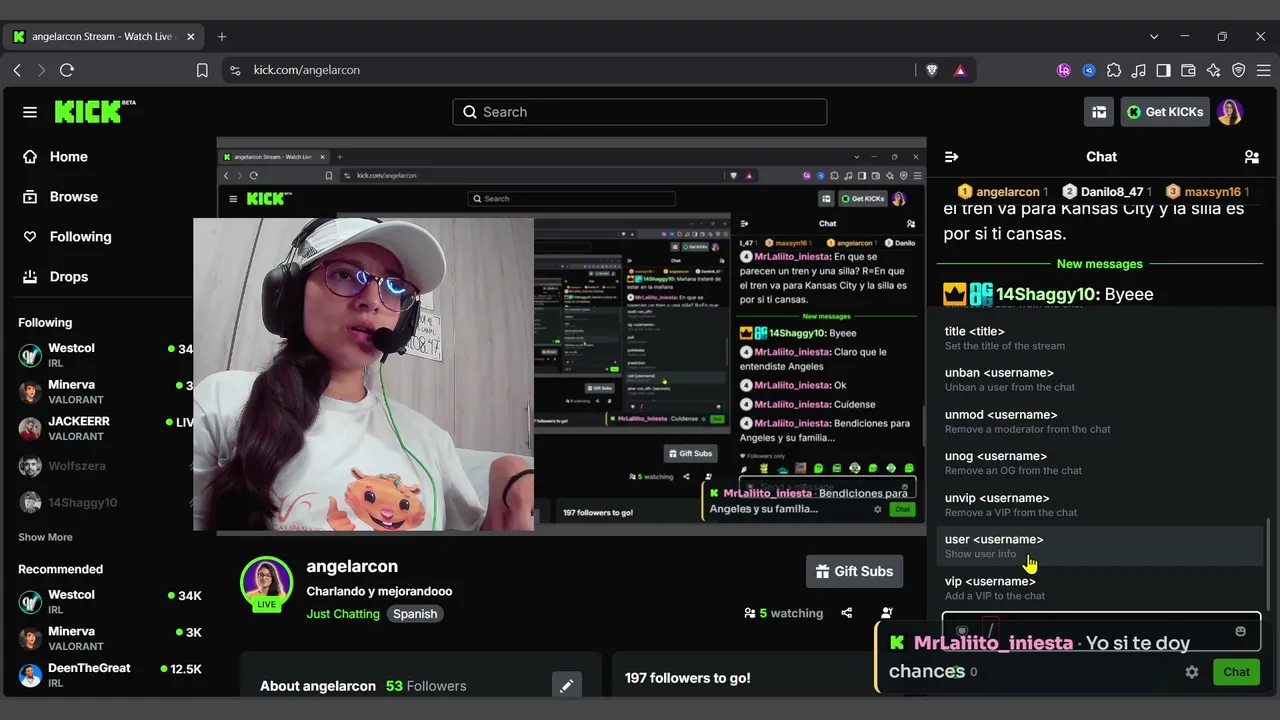Open a new browser tab
The height and width of the screenshot is (720, 1280).
click(x=222, y=37)
